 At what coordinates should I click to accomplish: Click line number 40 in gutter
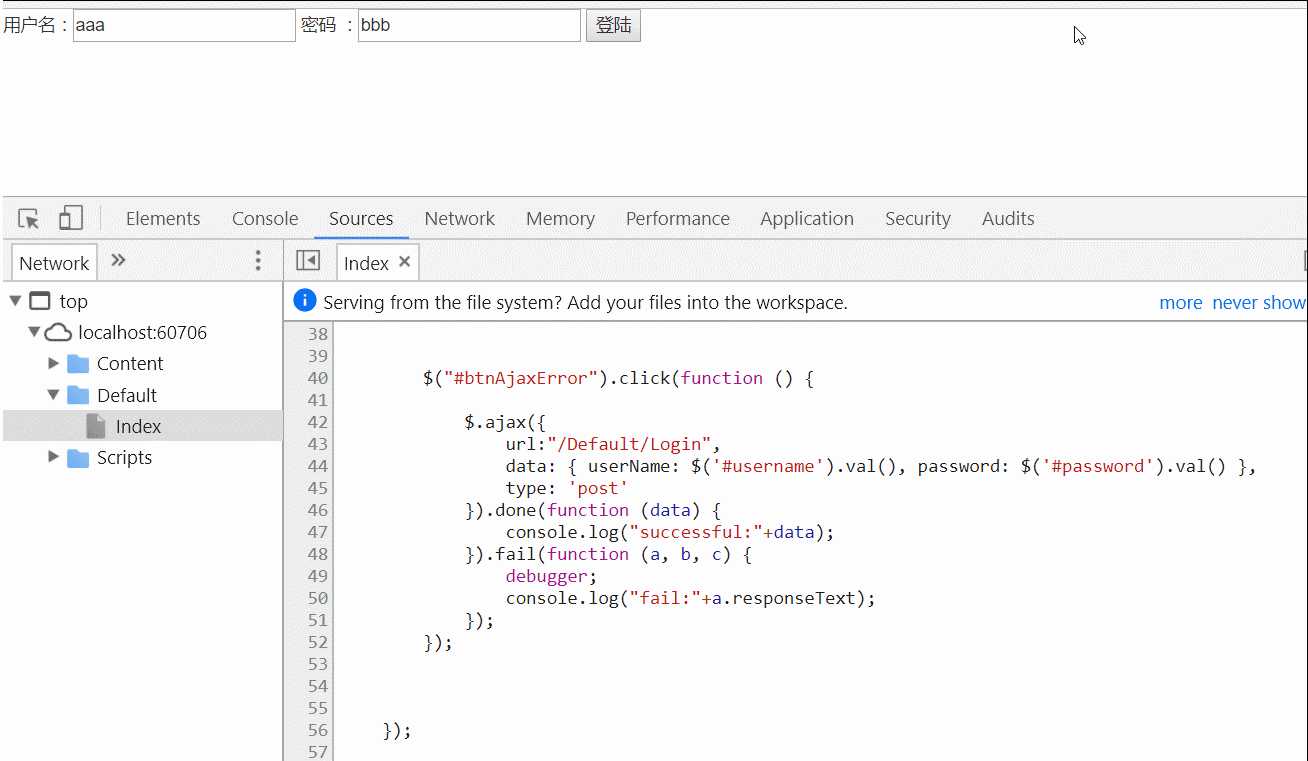318,378
